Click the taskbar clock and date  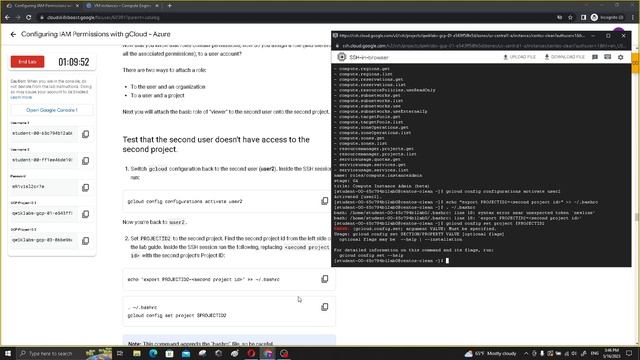coord(611,353)
